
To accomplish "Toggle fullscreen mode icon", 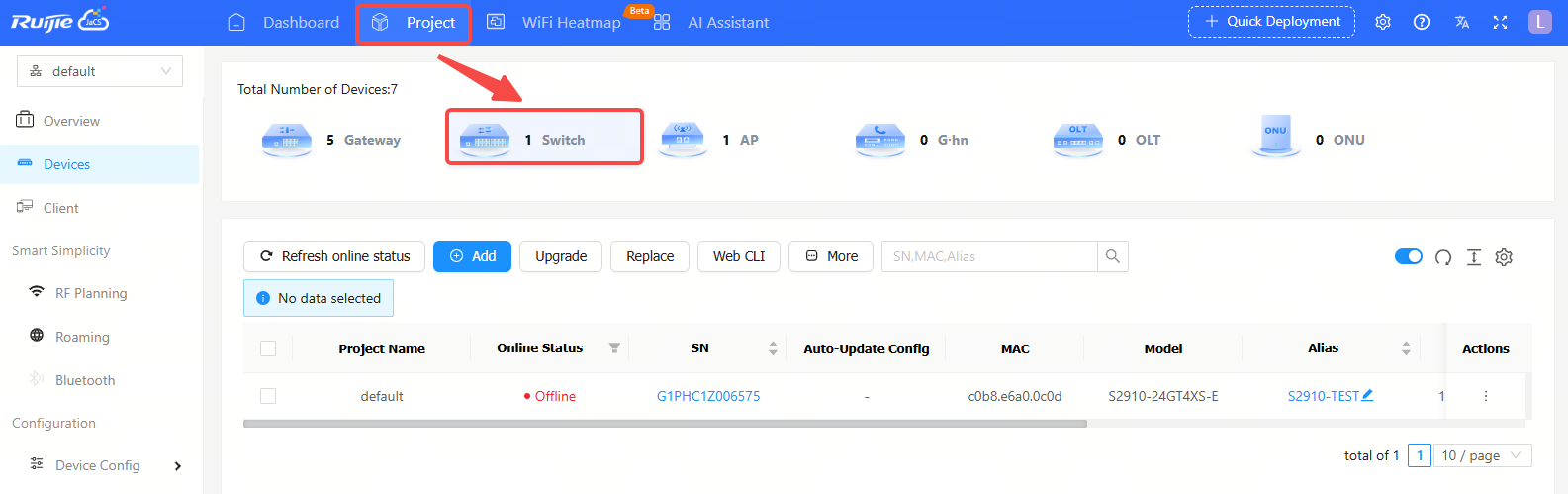I will click(x=1500, y=22).
